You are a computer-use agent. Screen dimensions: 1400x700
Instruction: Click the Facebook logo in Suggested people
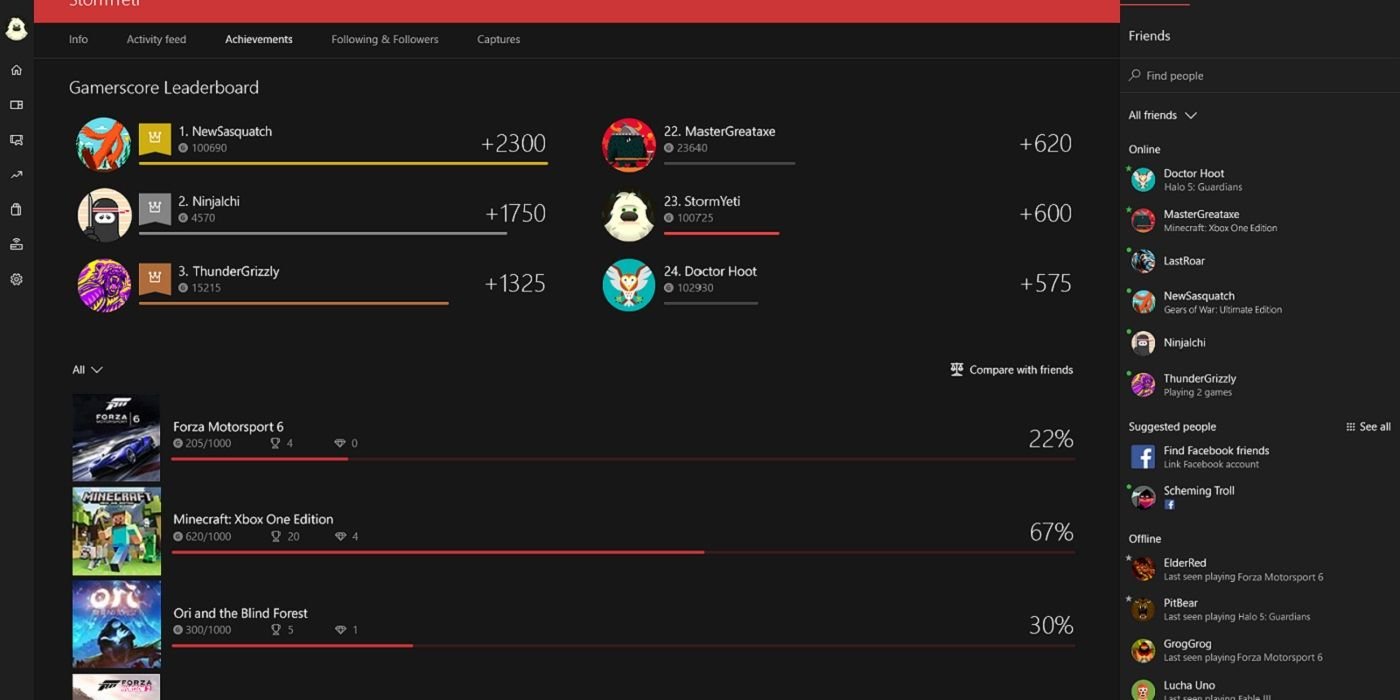(1143, 457)
